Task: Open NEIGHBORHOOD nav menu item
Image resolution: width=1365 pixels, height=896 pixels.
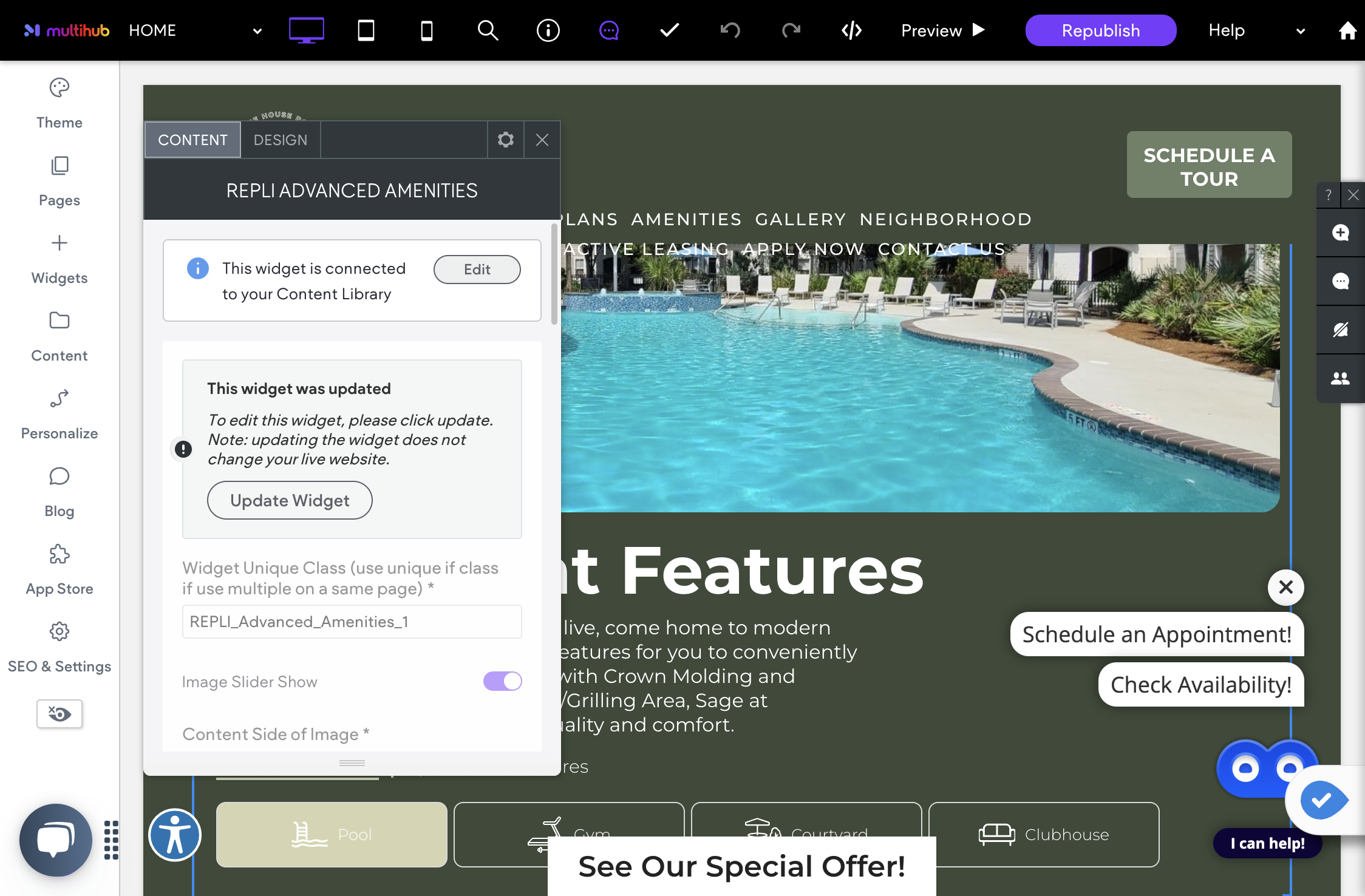Action: coord(945,219)
